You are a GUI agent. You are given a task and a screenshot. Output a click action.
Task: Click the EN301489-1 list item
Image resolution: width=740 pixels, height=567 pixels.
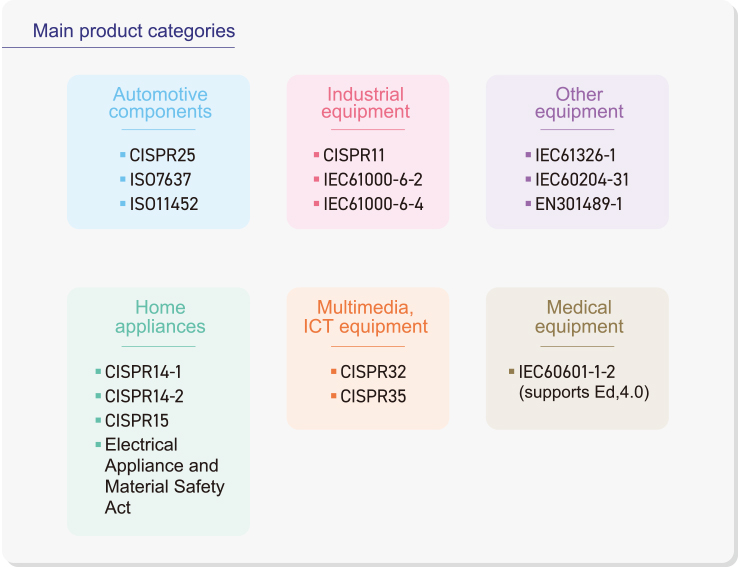[578, 204]
